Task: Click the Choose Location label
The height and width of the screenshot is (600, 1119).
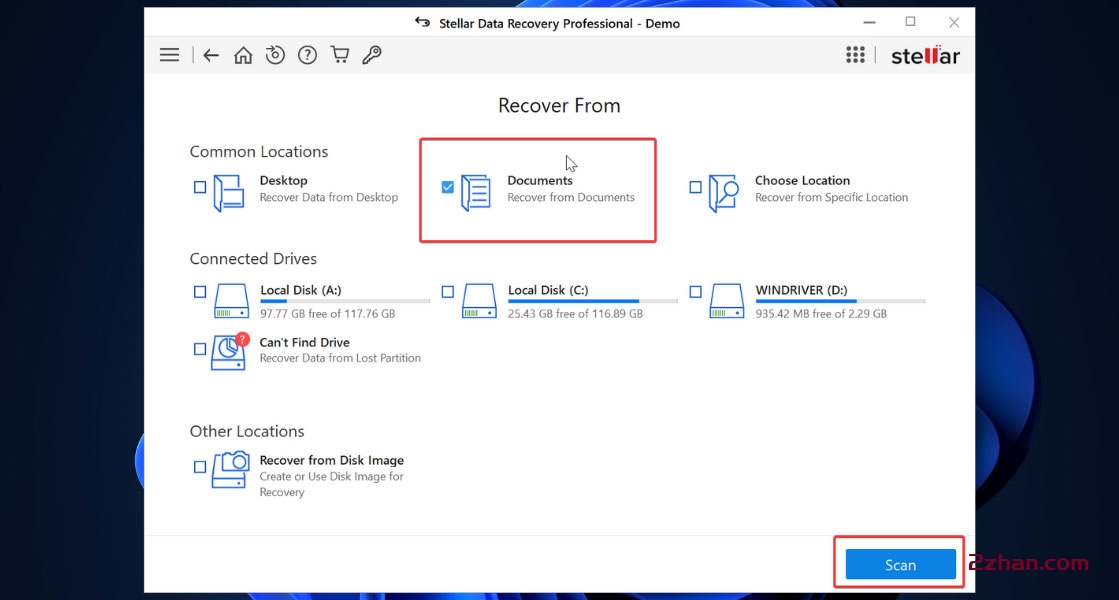Action: tap(802, 181)
